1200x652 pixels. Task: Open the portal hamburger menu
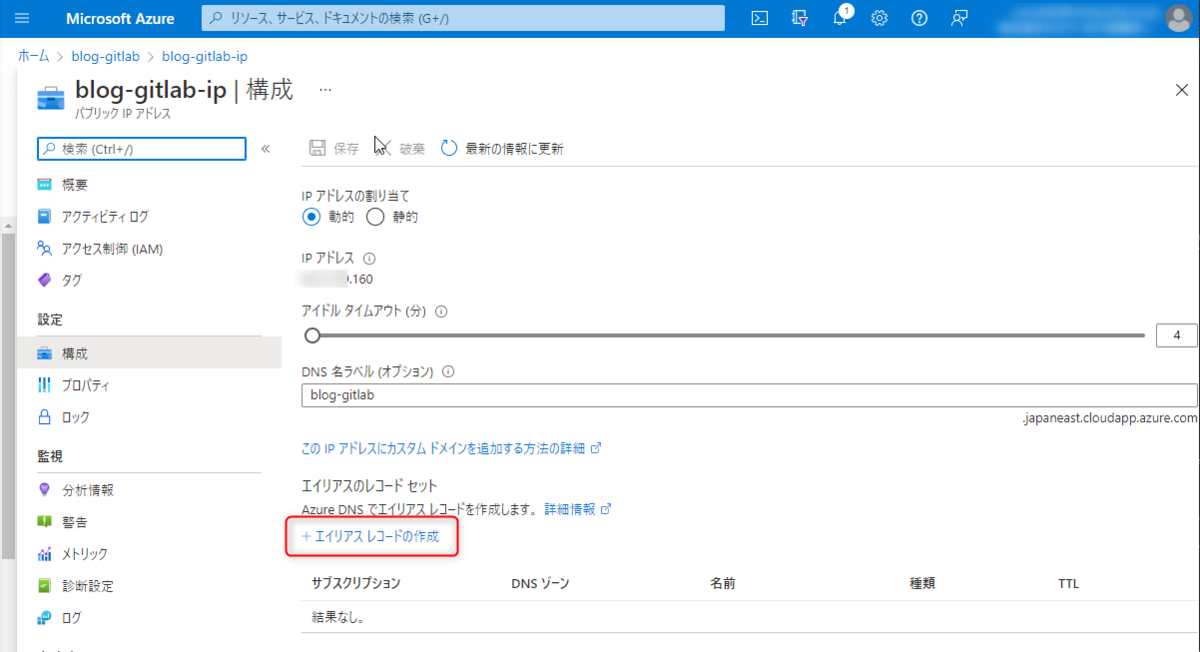click(x=21, y=17)
